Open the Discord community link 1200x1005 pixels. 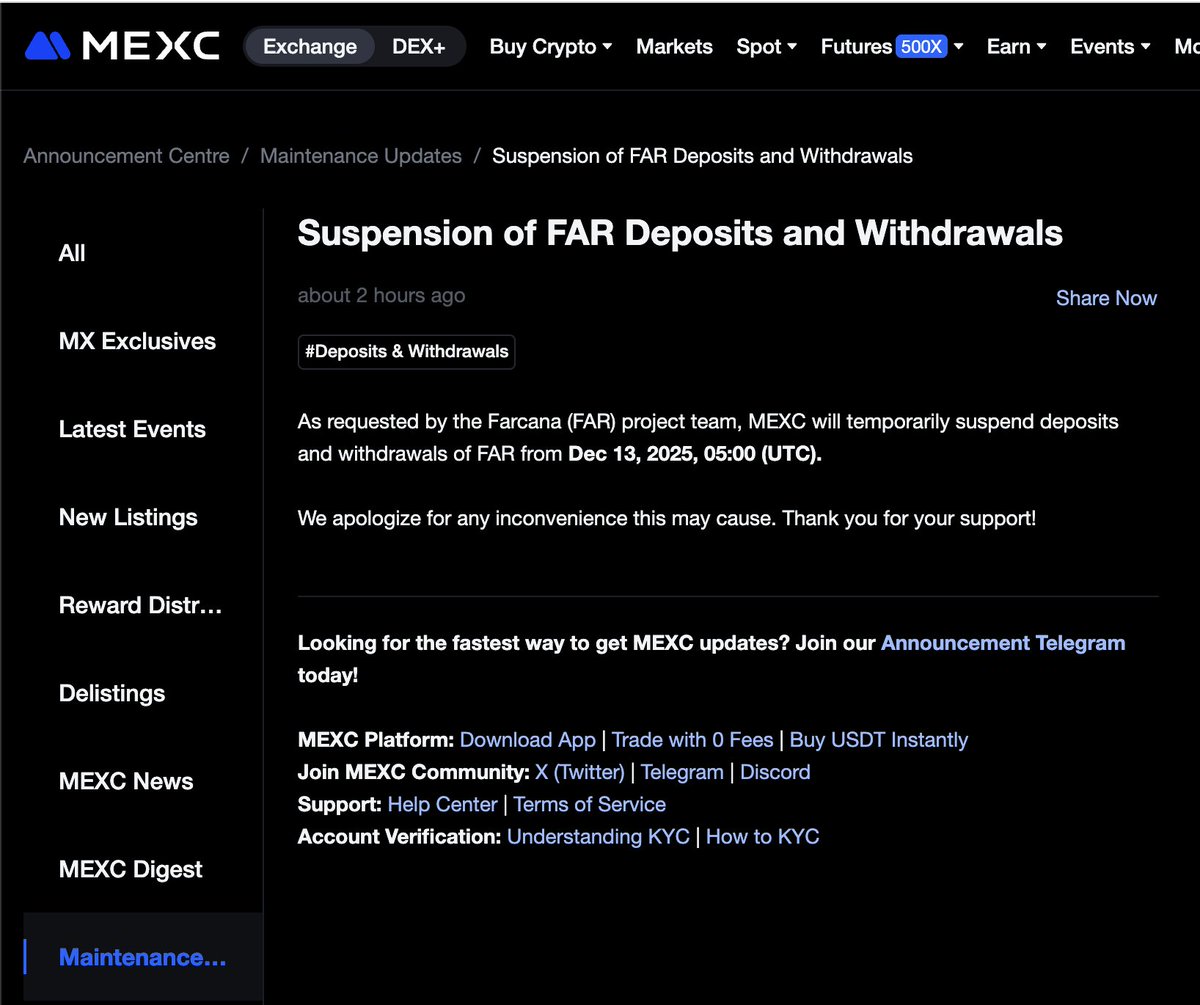click(x=775, y=771)
